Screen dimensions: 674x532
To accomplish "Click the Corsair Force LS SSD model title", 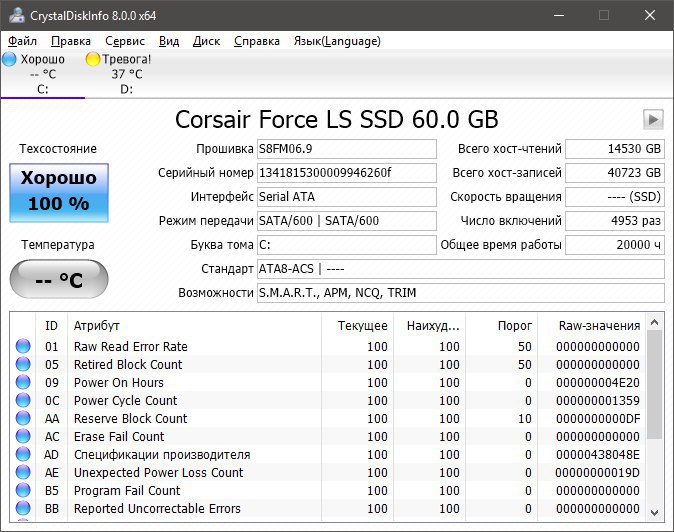I will pos(337,119).
